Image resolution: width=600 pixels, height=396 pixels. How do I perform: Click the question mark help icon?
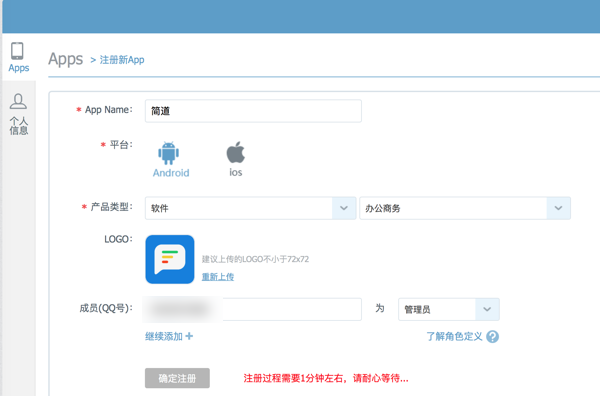coord(492,337)
